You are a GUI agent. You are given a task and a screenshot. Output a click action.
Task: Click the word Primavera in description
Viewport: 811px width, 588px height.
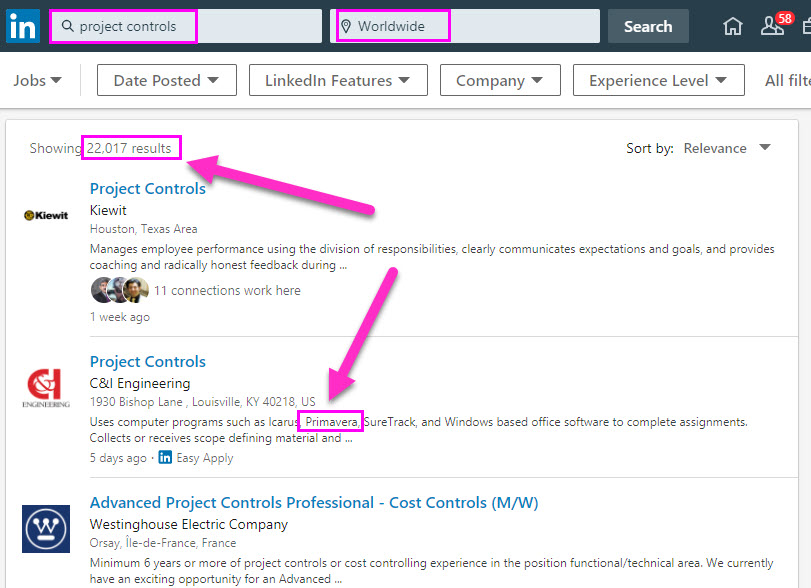(331, 422)
